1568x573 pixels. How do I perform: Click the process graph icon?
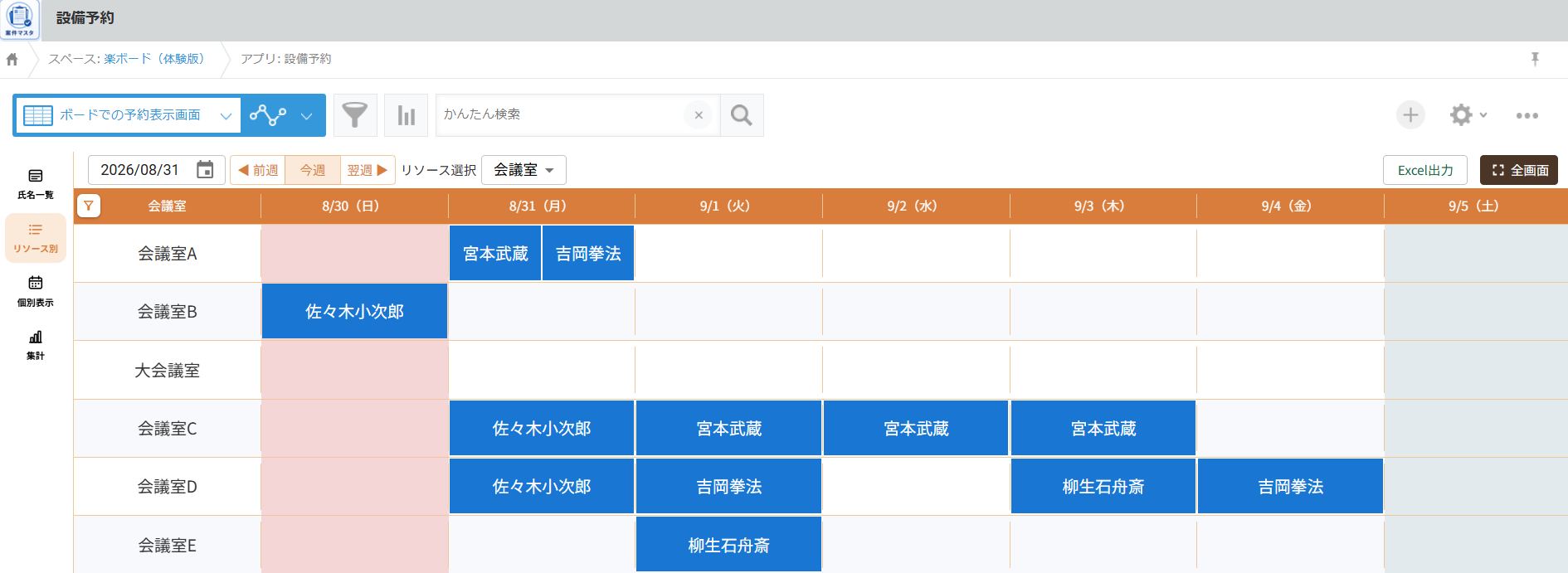click(x=268, y=115)
